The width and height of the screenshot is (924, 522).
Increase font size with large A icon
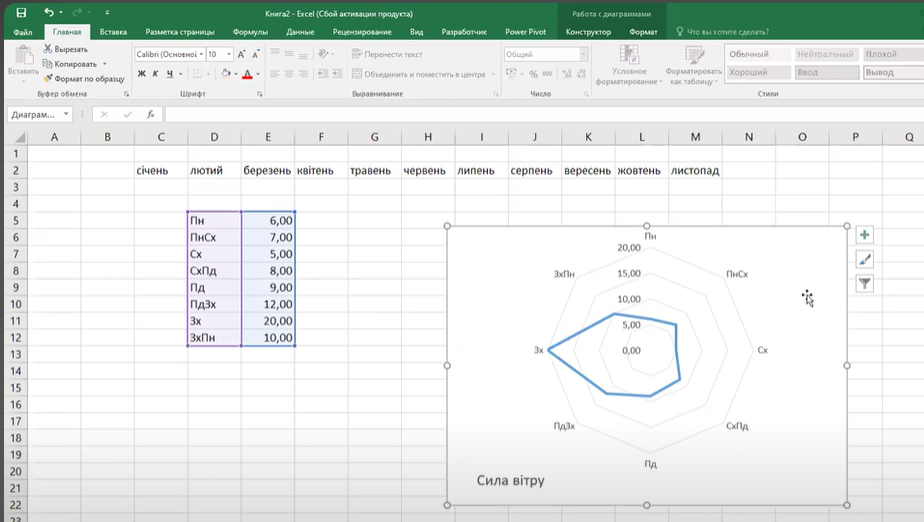coord(241,54)
